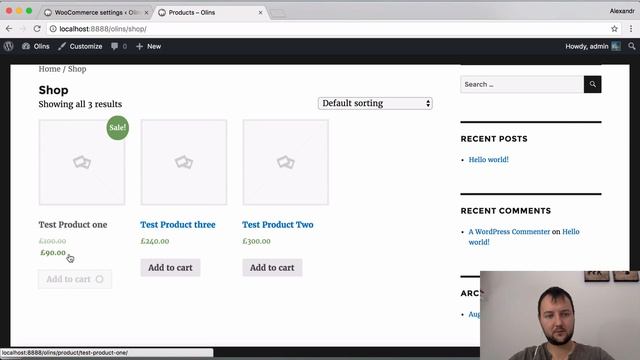Click the admin bar search magnifier

tap(632, 46)
